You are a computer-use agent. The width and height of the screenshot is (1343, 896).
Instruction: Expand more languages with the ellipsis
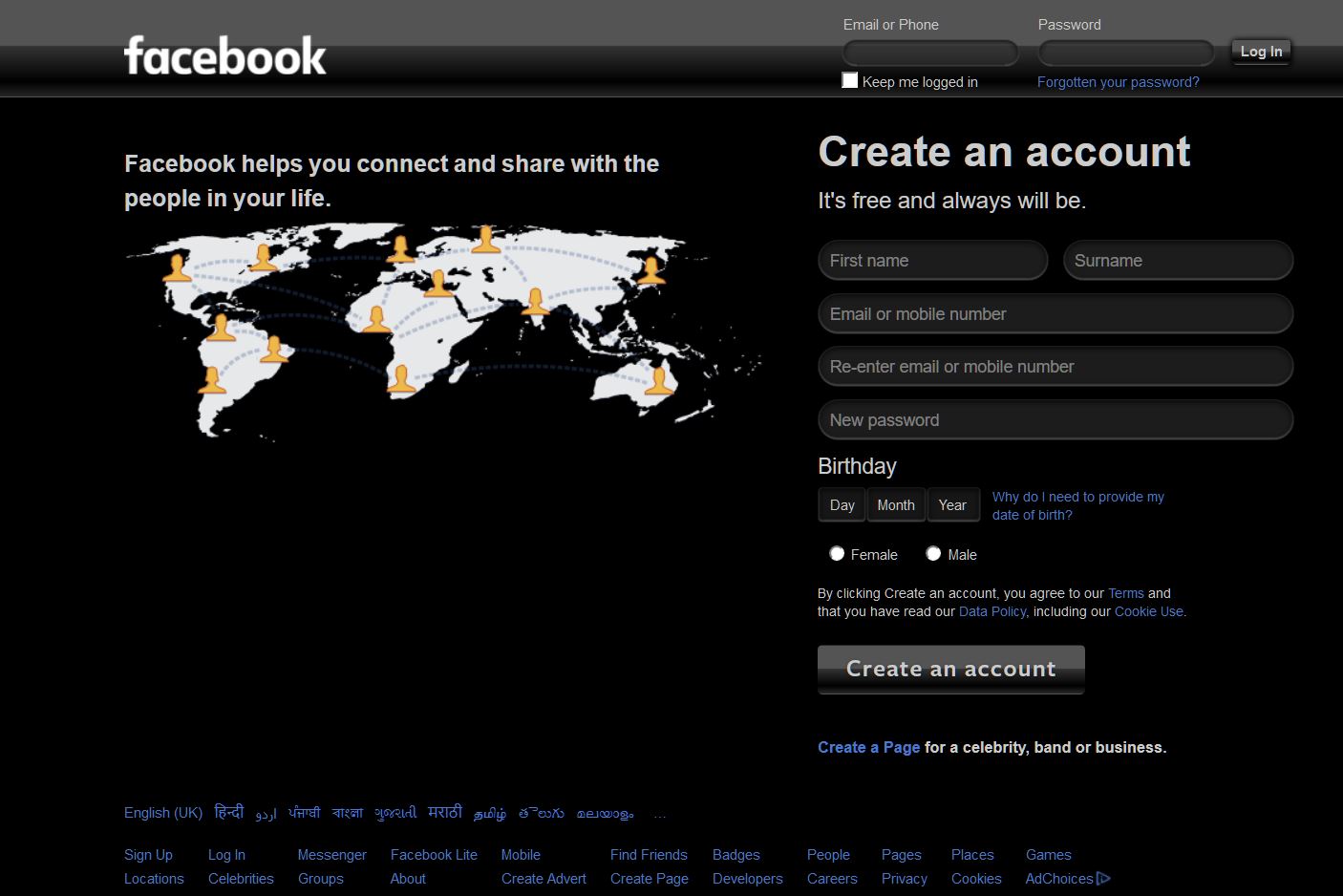660,813
